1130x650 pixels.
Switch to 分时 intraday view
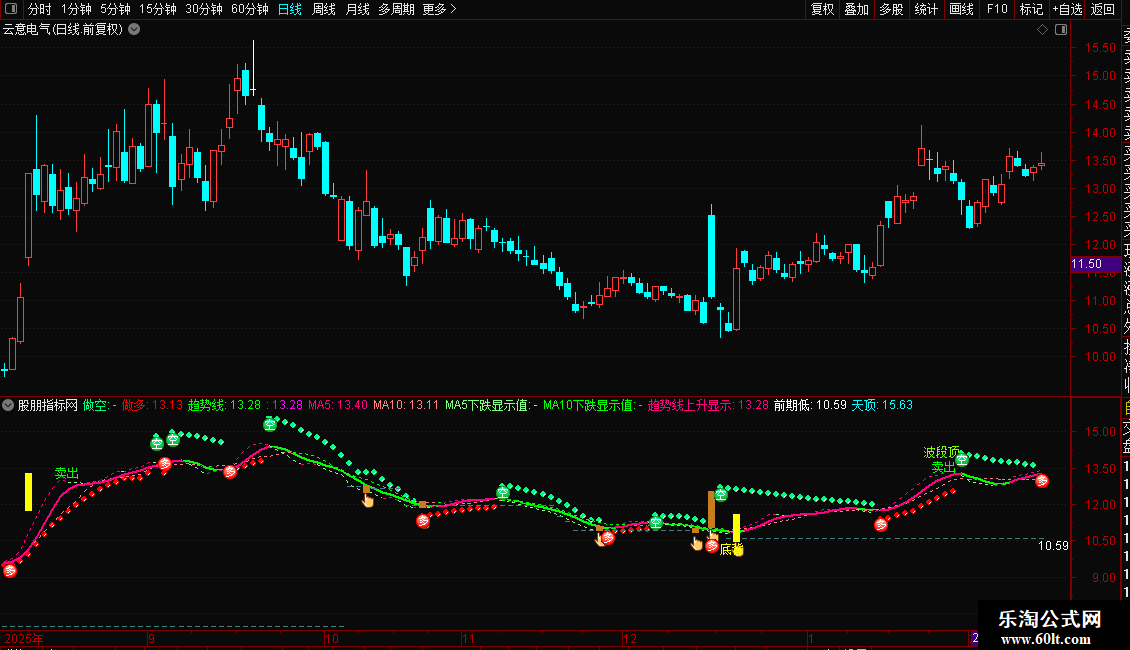pos(40,9)
